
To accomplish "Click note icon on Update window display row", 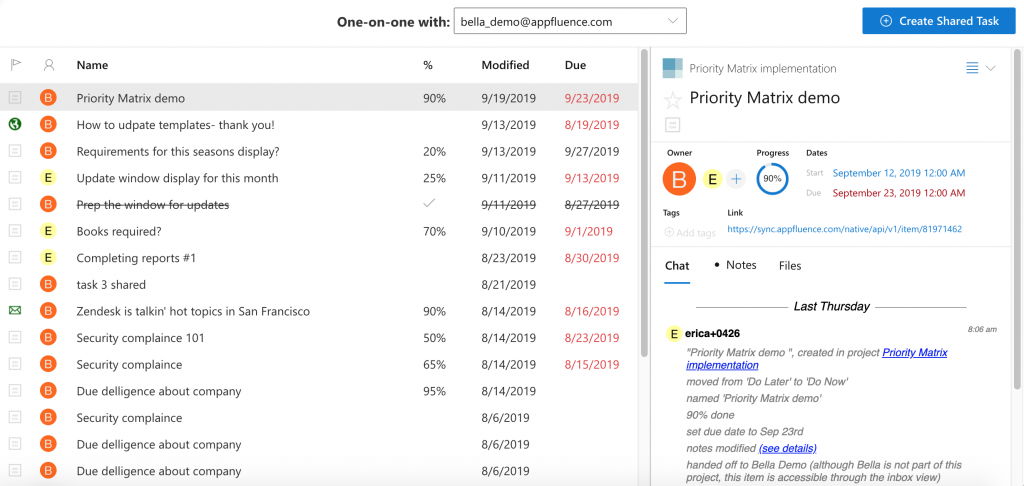I will (x=15, y=178).
